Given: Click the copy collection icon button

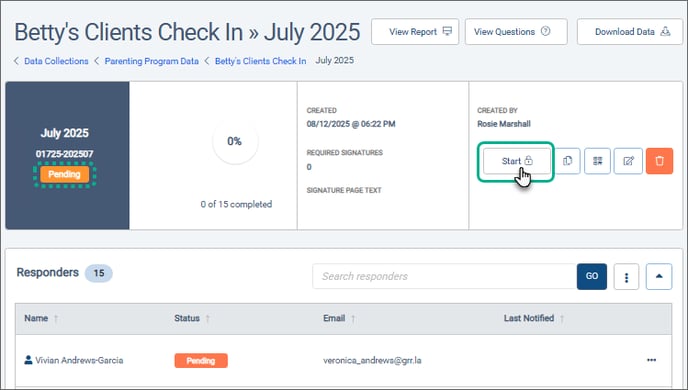Looking at the screenshot, I should tap(568, 161).
